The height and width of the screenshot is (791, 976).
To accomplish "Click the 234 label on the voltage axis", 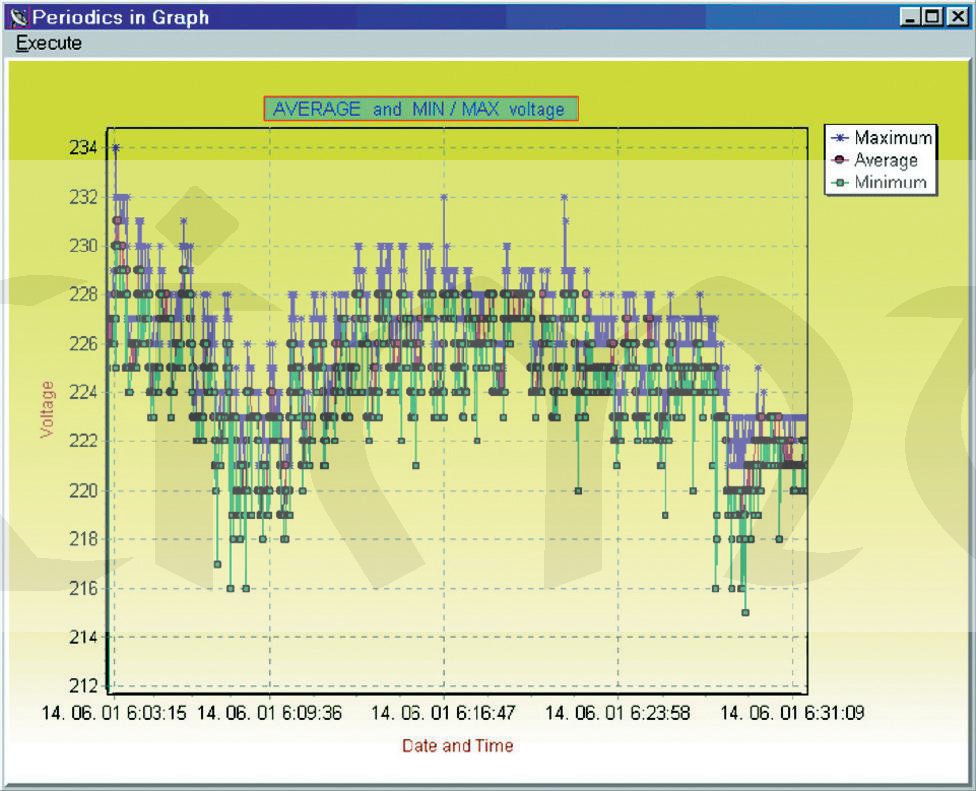I will pos(83,148).
